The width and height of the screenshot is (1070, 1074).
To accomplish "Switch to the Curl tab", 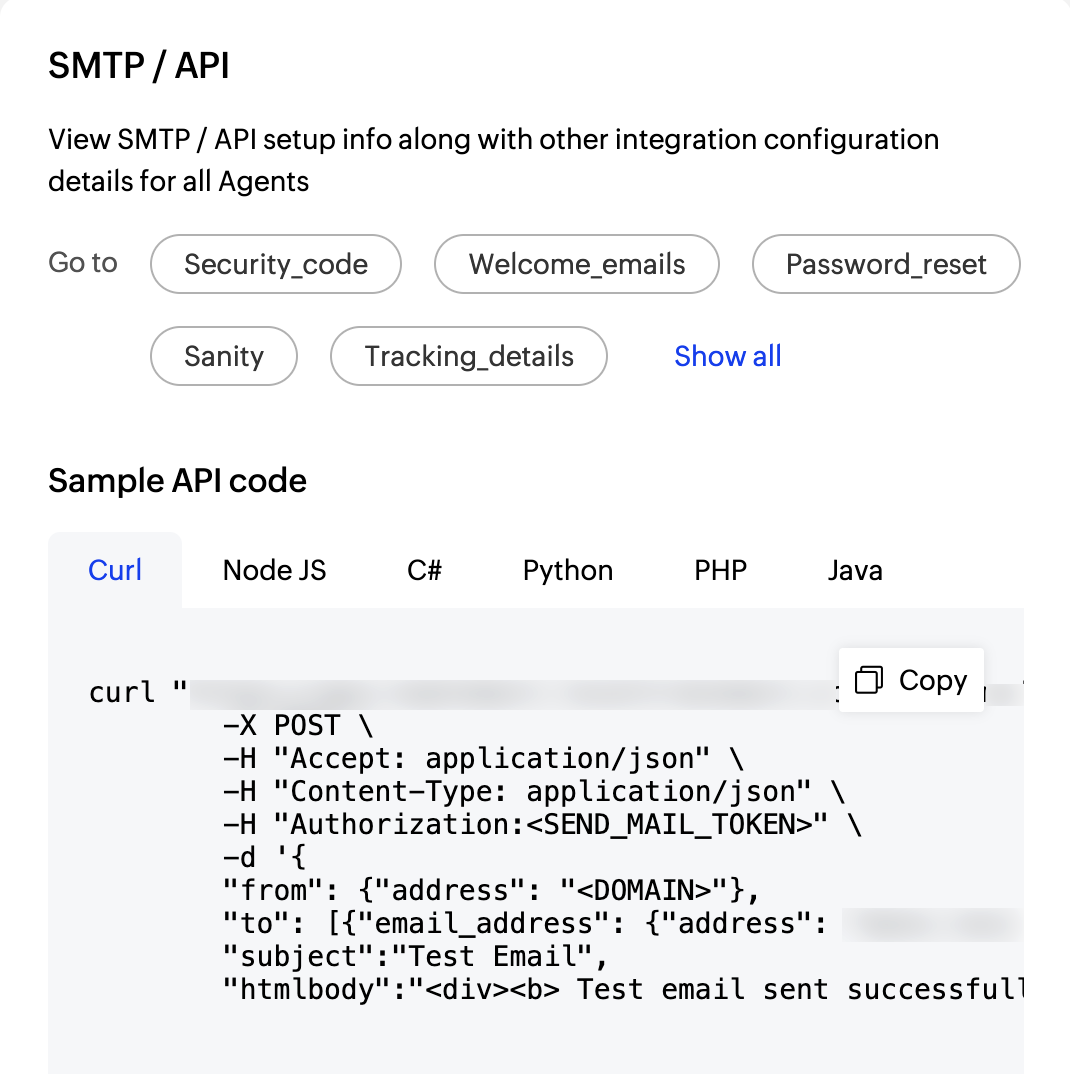I will (115, 570).
